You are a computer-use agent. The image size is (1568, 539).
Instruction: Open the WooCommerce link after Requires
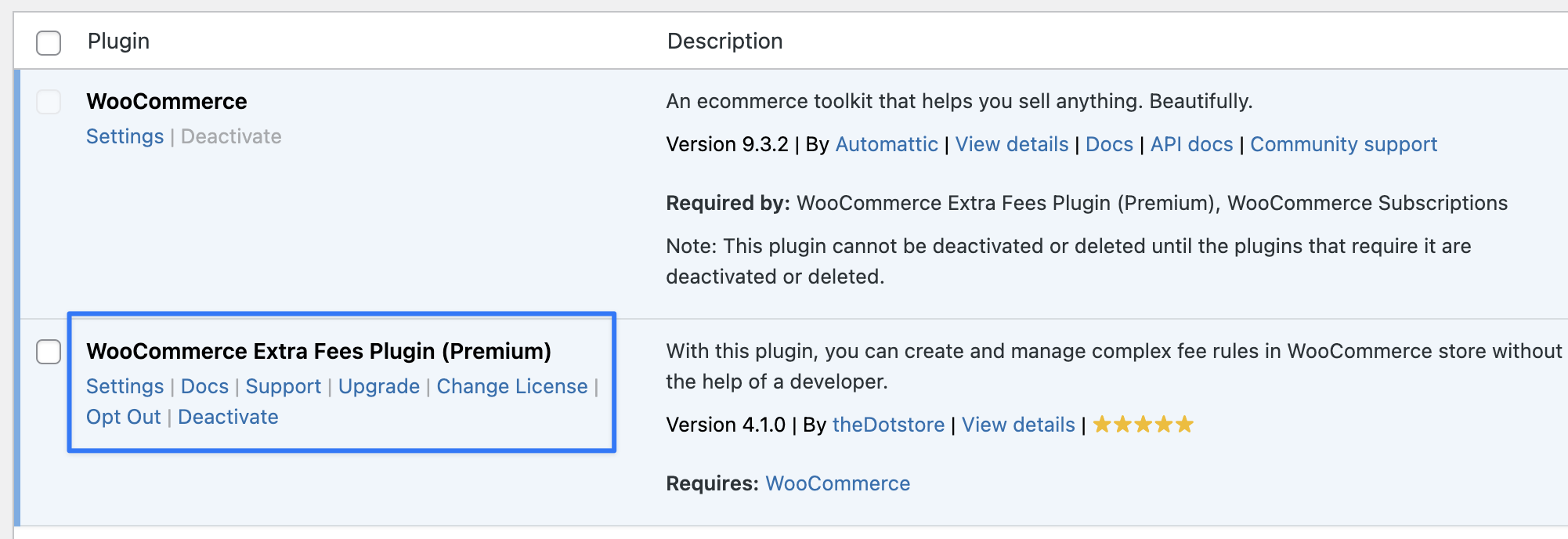(837, 483)
